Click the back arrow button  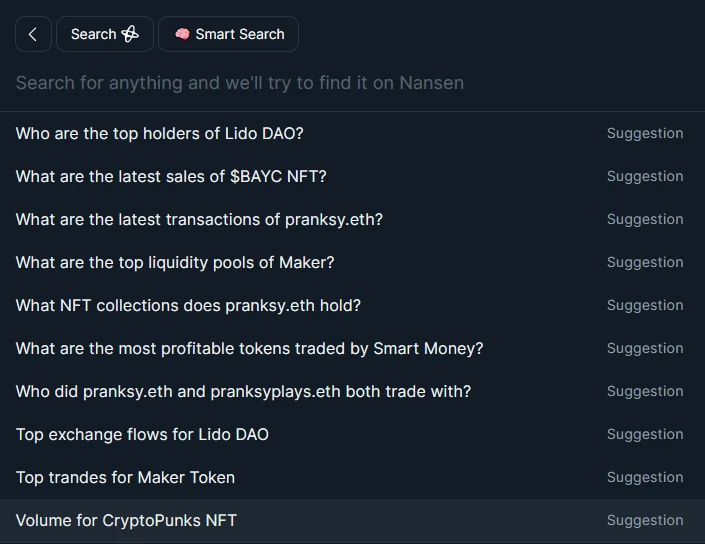(32, 34)
